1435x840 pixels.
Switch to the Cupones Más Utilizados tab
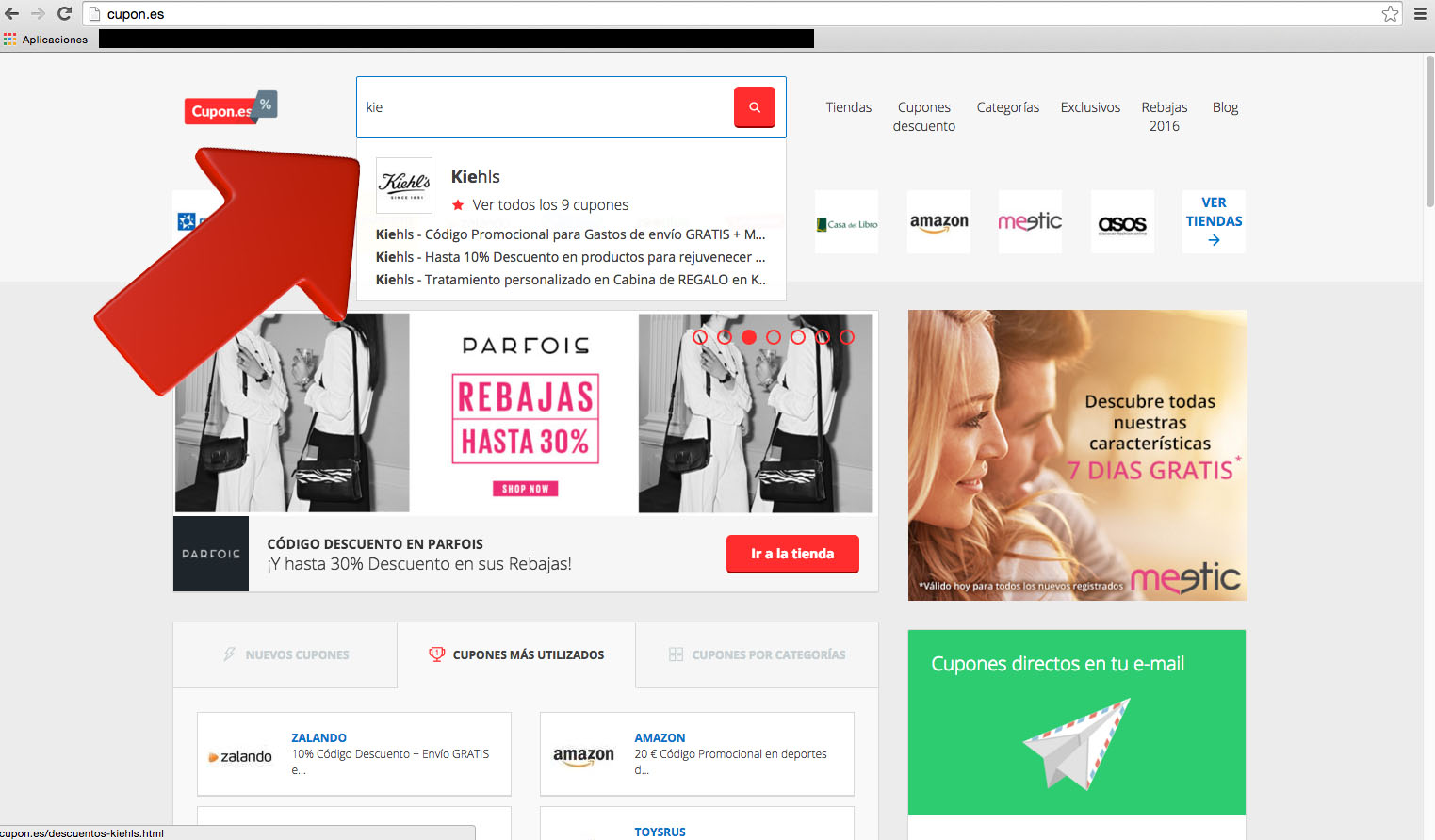[x=516, y=654]
